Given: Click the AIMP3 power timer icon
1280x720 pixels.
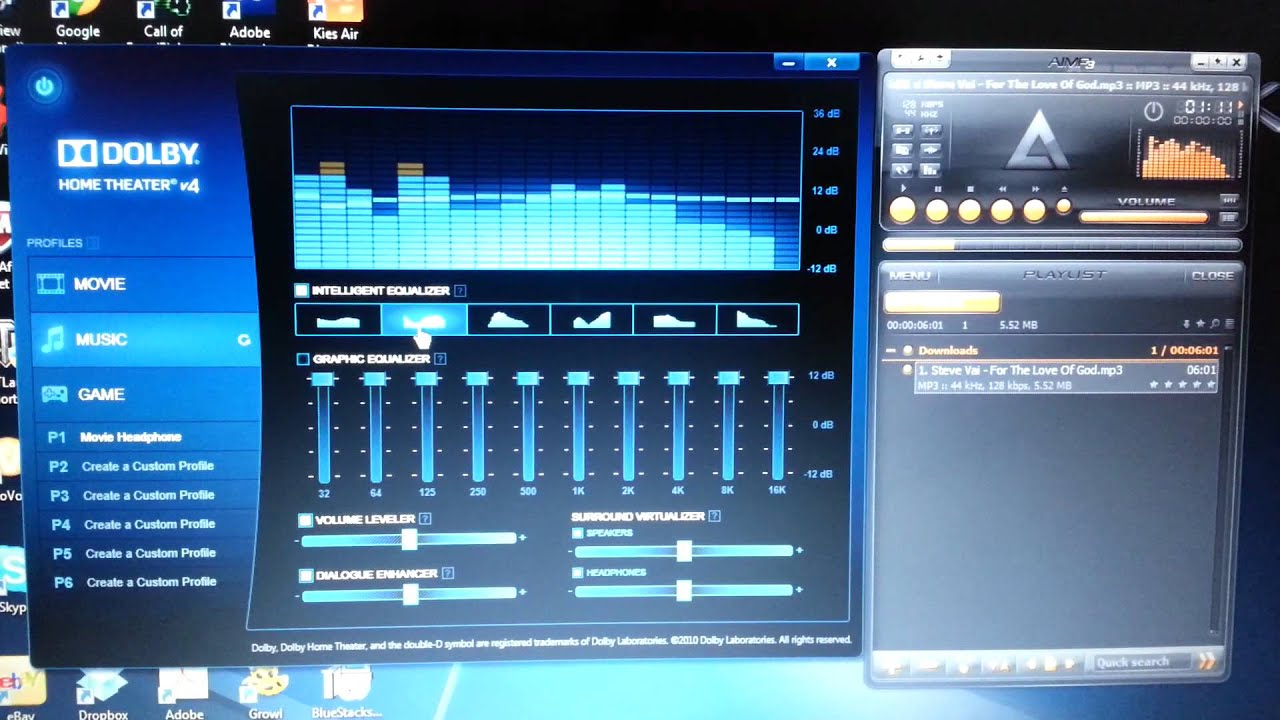Looking at the screenshot, I should pyautogui.click(x=1153, y=111).
